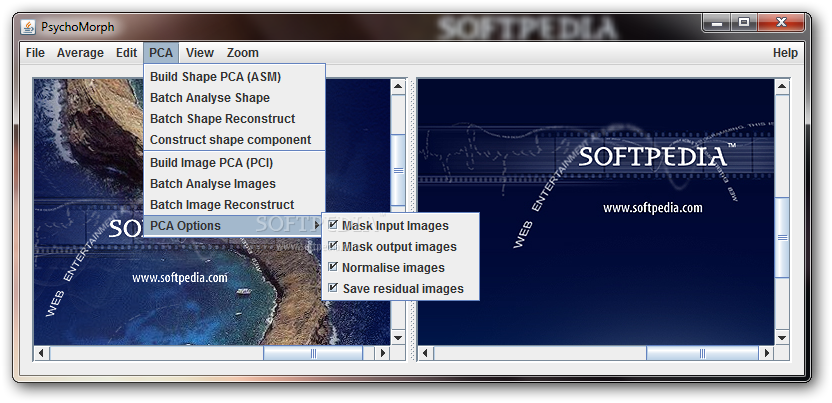Click right panel horizontal scrollbar right arrow
832x403 pixels.
coord(767,353)
